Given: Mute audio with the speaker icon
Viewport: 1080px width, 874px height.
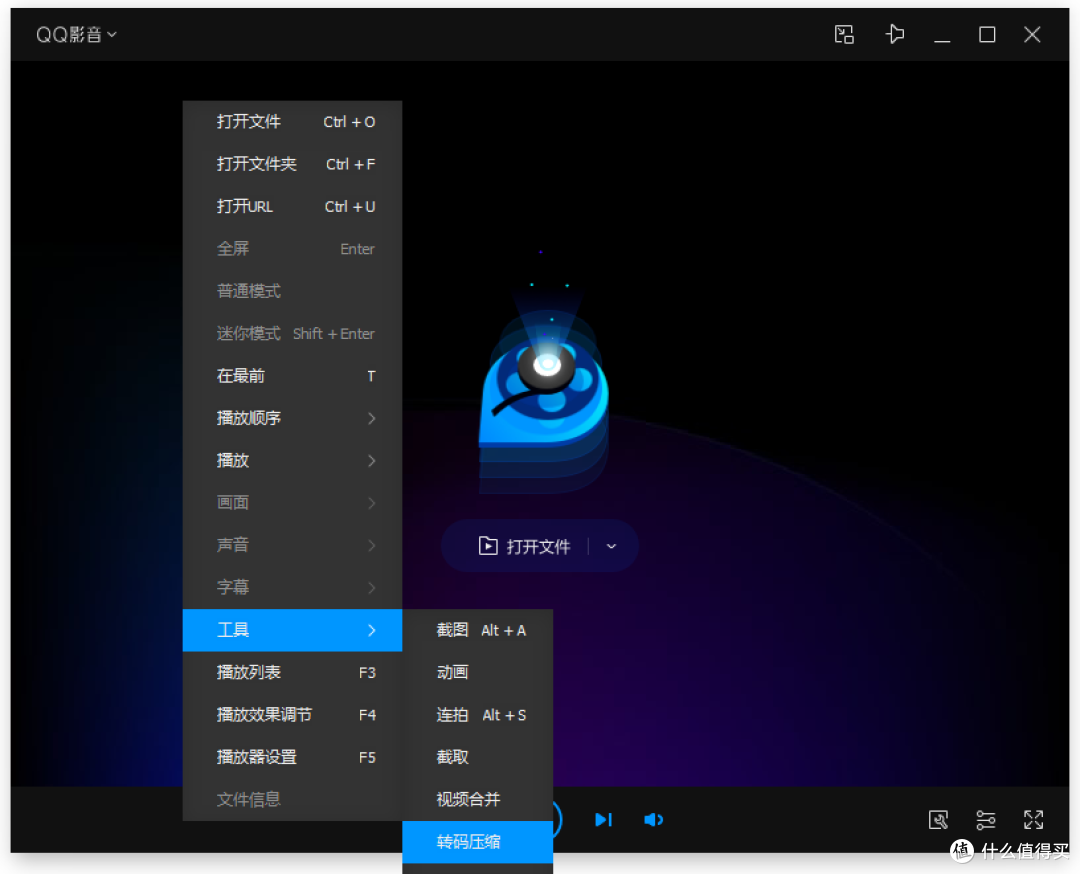Looking at the screenshot, I should [653, 820].
